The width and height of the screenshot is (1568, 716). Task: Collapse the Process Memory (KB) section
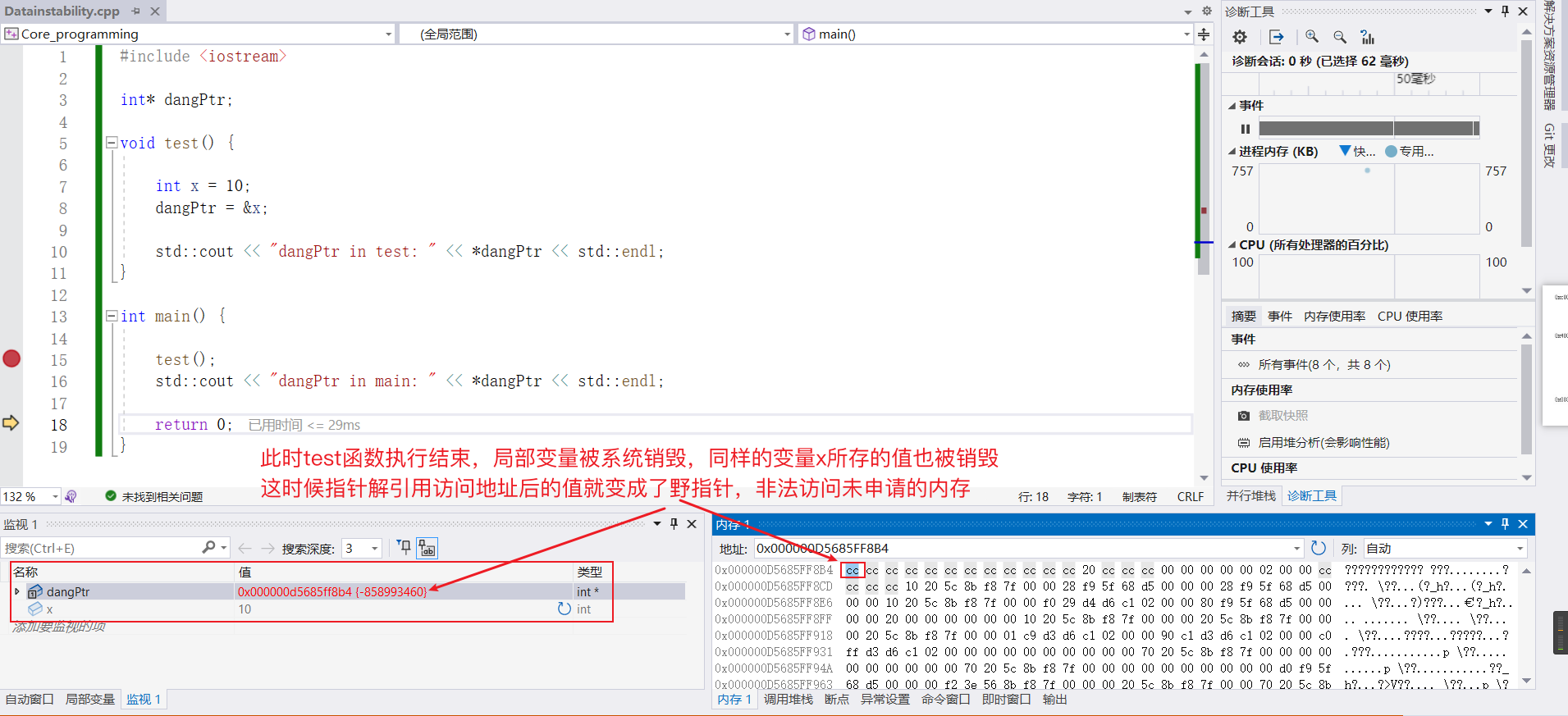(x=1232, y=152)
